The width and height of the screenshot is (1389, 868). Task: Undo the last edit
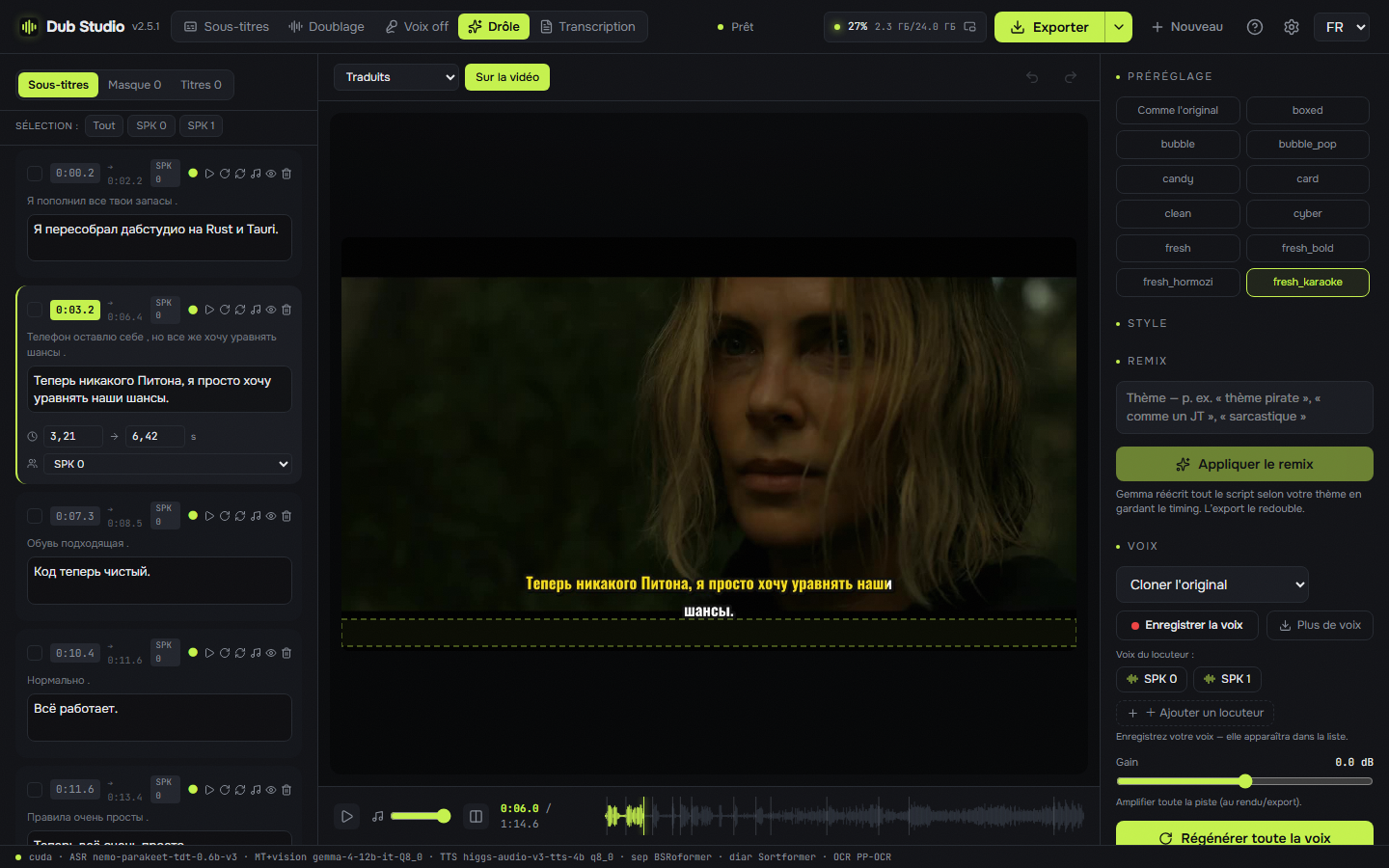point(1032,77)
